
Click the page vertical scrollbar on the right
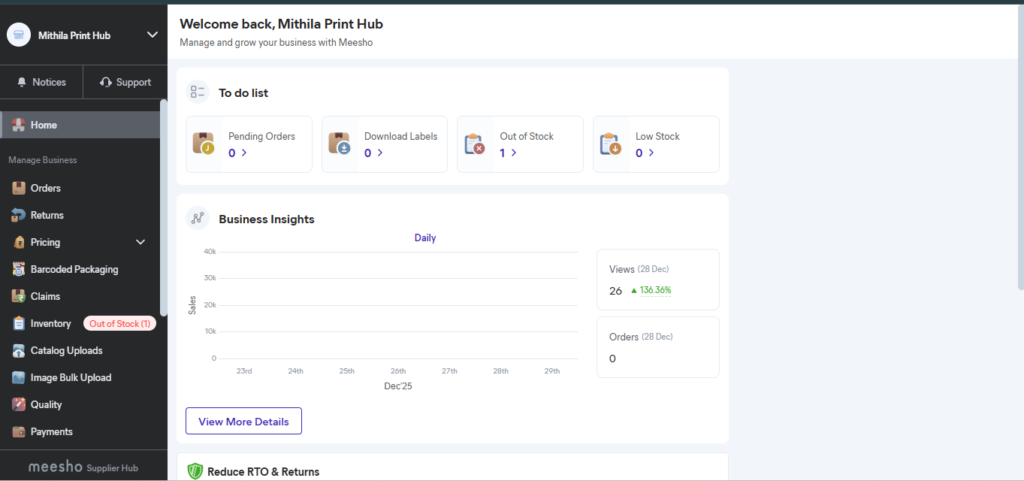[x=1020, y=145]
